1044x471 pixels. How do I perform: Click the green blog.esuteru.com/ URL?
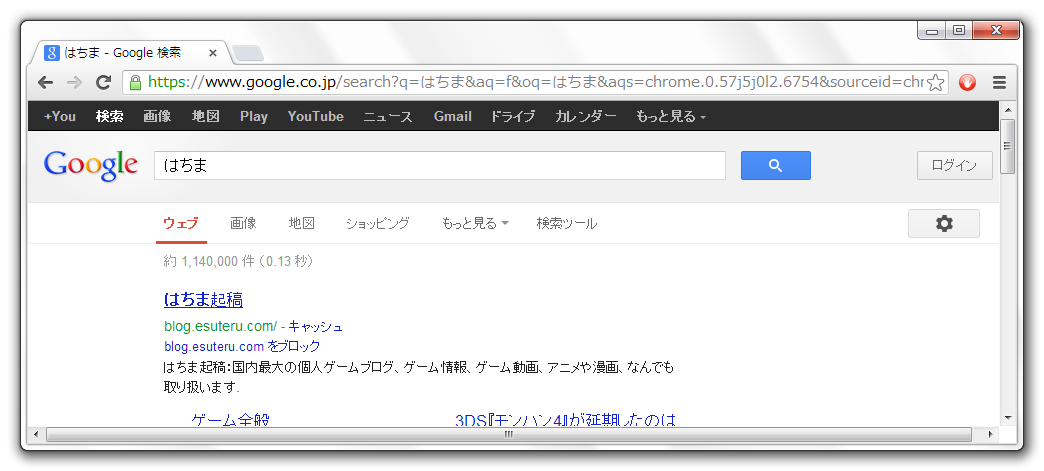coord(220,326)
